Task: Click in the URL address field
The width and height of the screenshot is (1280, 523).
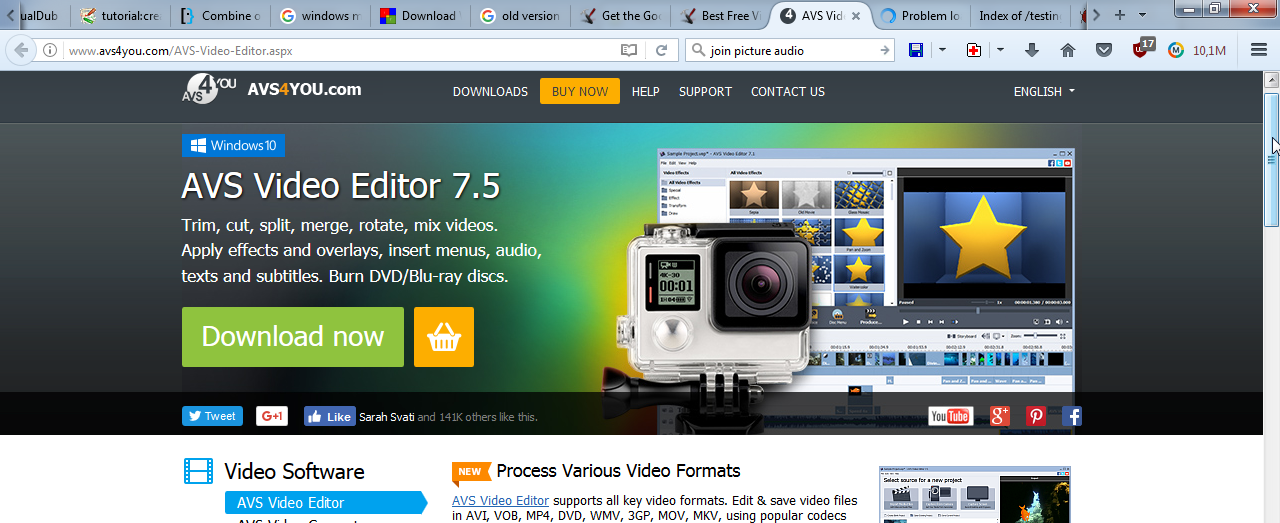Action: tap(340, 50)
